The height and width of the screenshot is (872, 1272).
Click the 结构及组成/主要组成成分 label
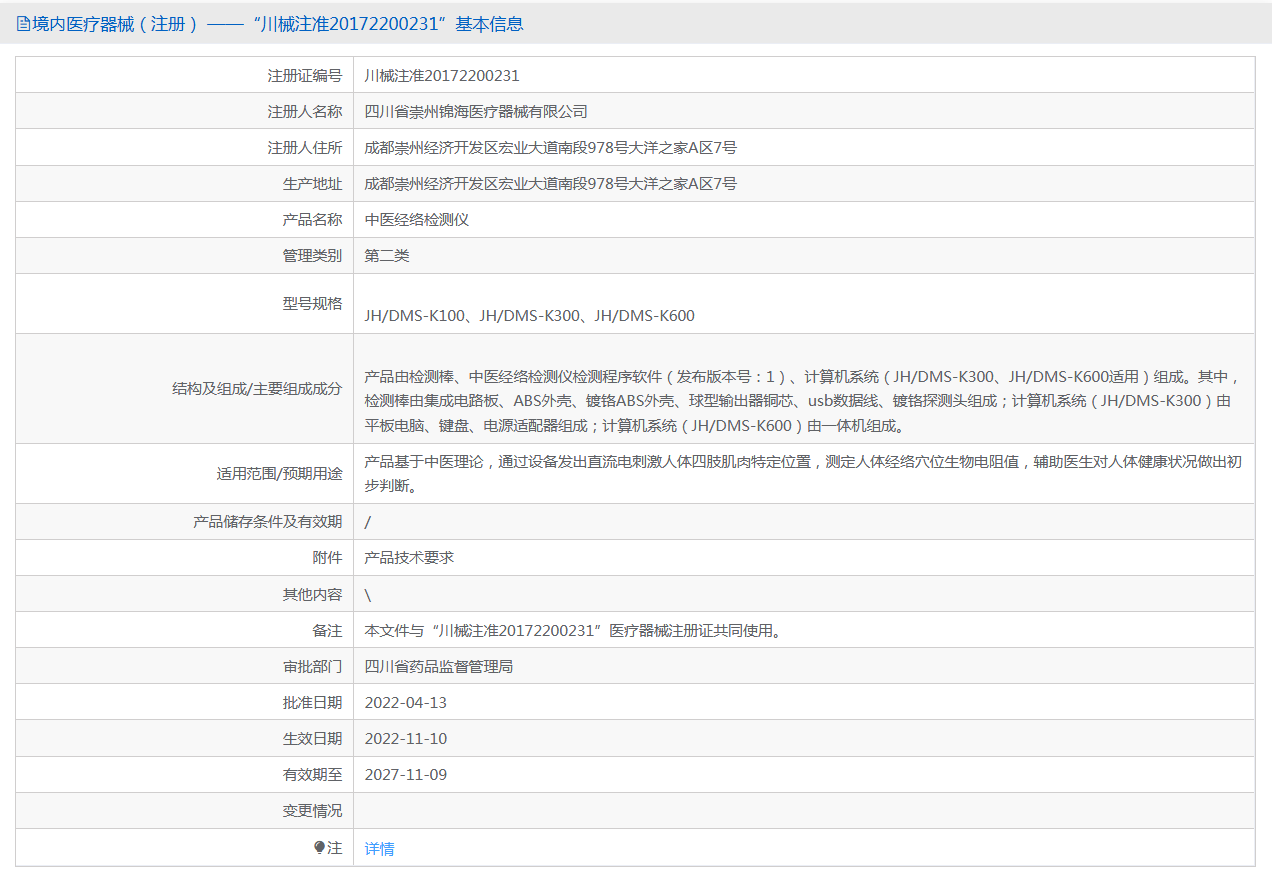tap(257, 388)
